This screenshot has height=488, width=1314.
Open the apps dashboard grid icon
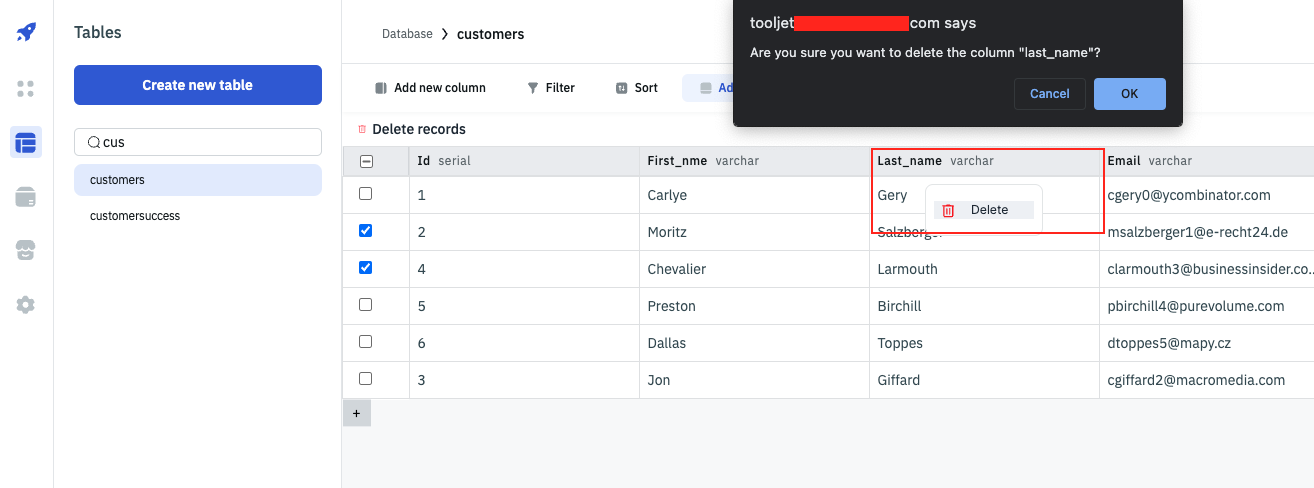26,89
